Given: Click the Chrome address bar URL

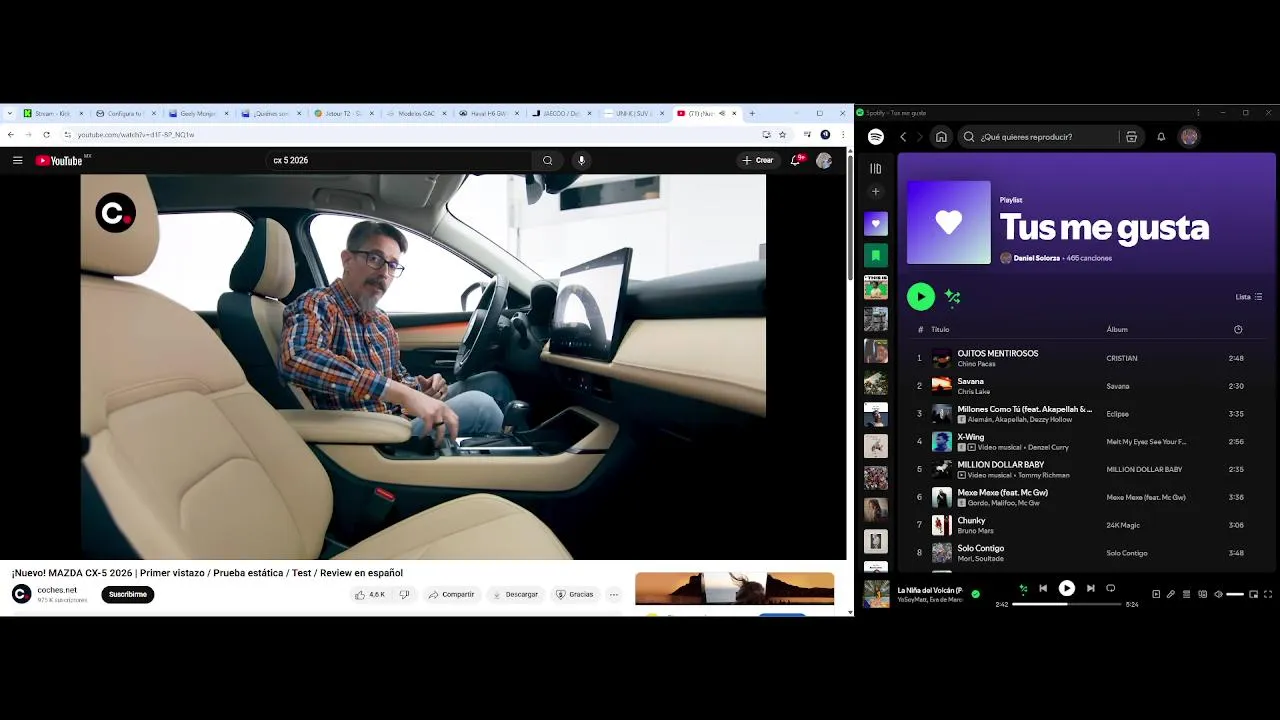Looking at the screenshot, I should 136,134.
